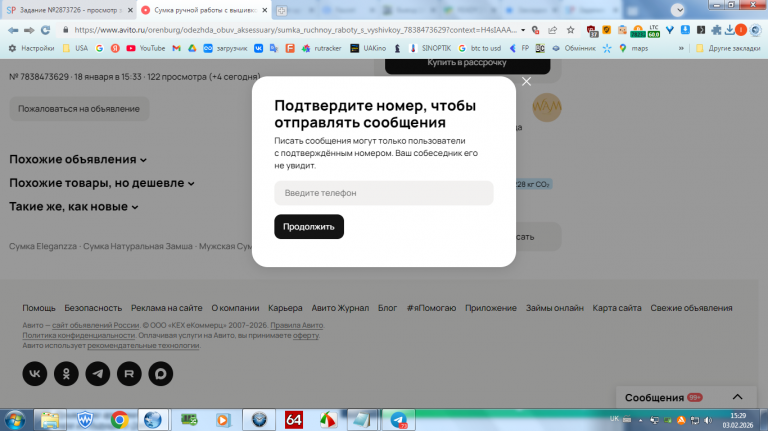Open the Помощь footer link
This screenshot has height=431, width=768.
39,308
